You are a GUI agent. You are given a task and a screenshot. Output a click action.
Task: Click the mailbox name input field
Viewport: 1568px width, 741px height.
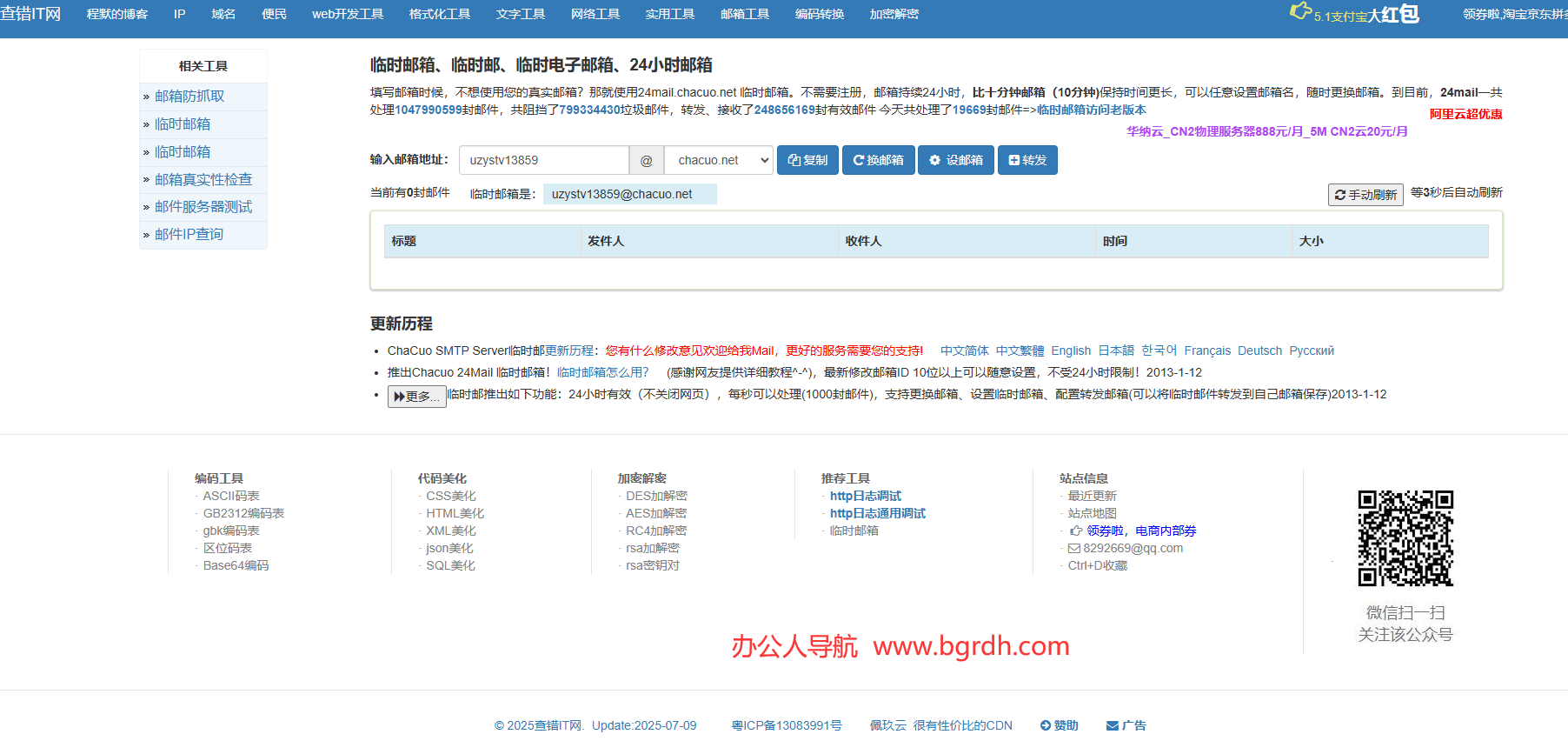pyautogui.click(x=543, y=160)
